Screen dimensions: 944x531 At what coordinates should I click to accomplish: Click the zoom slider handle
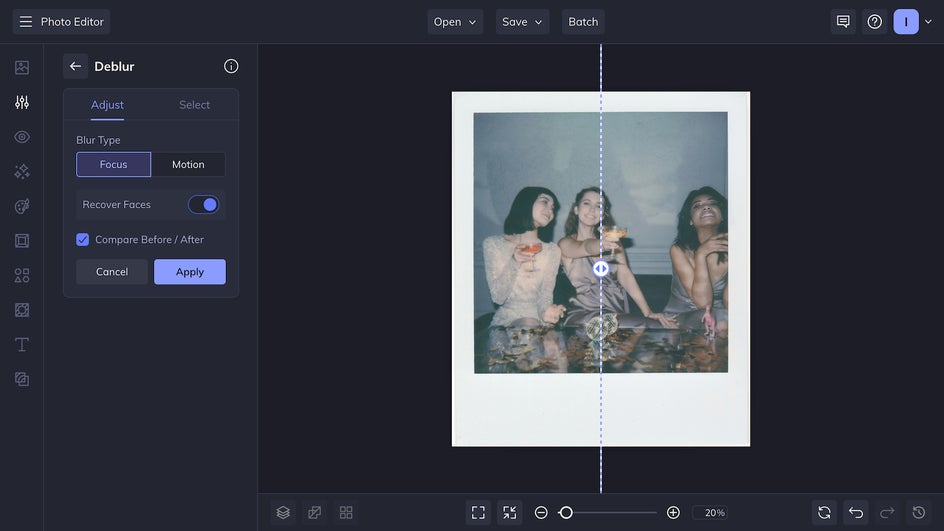(565, 512)
